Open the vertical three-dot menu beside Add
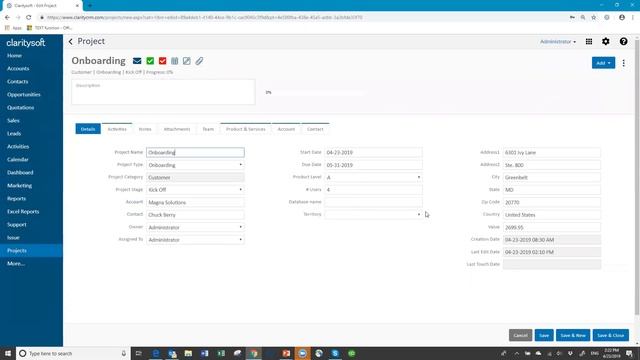Viewport: 640px width, 360px height. (x=623, y=63)
